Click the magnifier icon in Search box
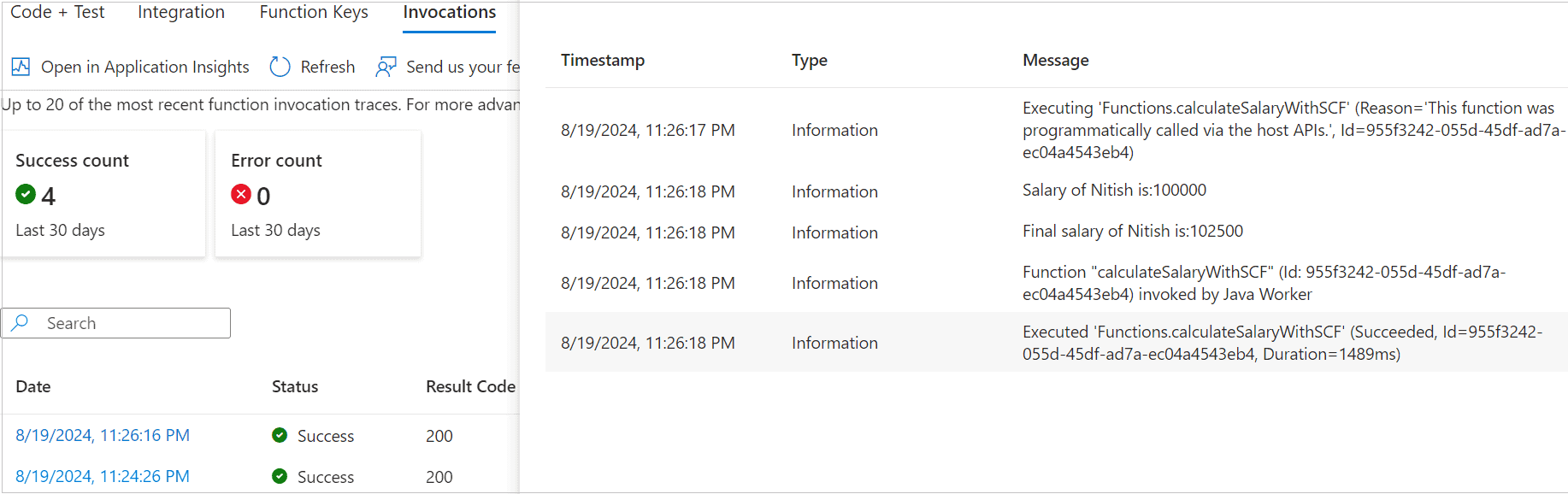The height and width of the screenshot is (494, 1568). (x=21, y=322)
